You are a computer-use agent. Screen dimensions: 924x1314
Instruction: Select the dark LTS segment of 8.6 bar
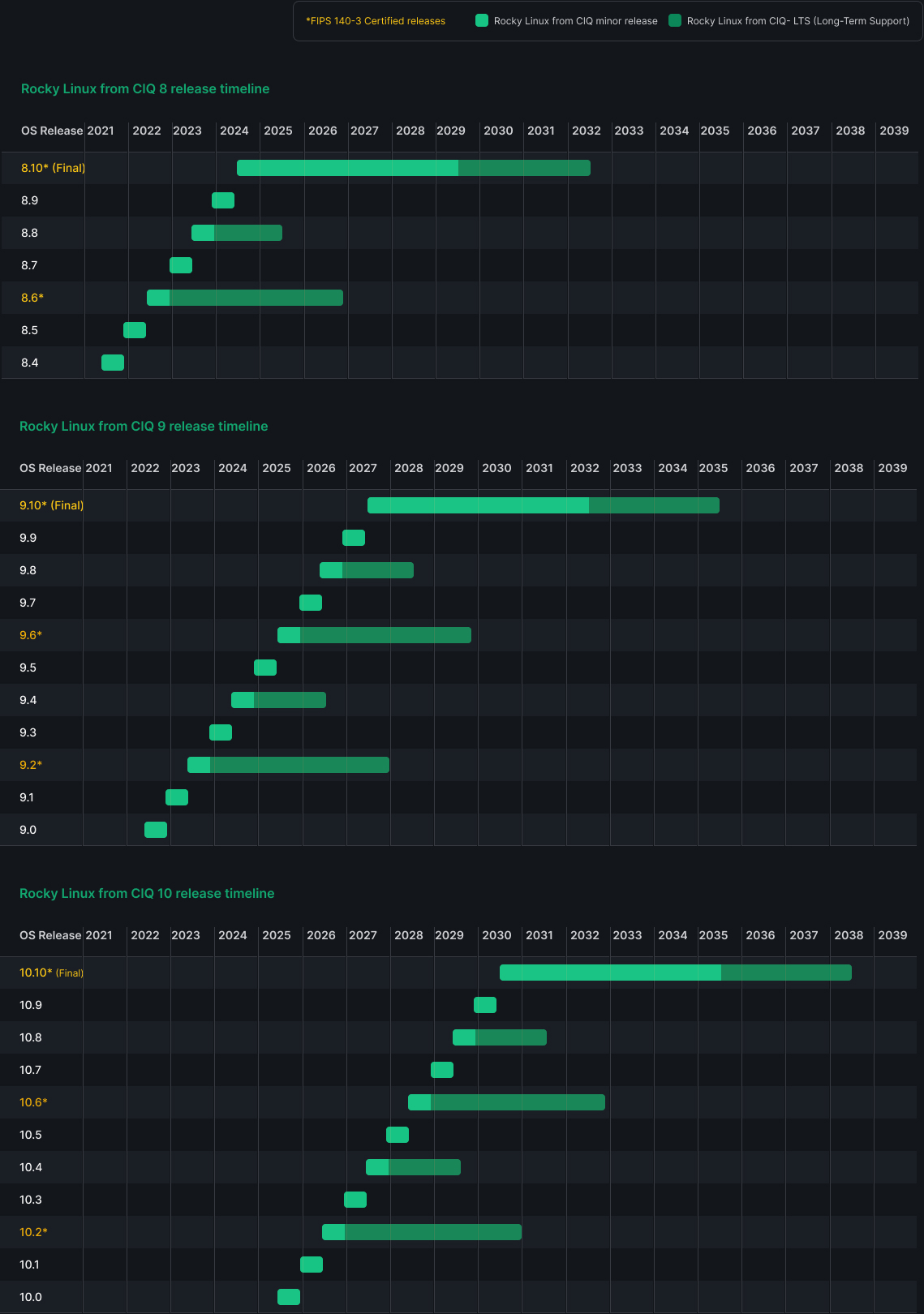(x=256, y=298)
